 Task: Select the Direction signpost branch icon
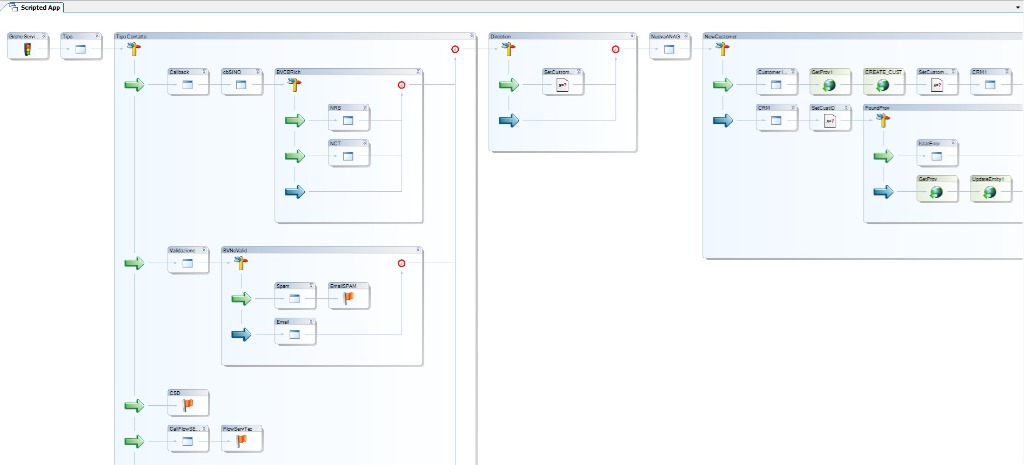click(509, 49)
